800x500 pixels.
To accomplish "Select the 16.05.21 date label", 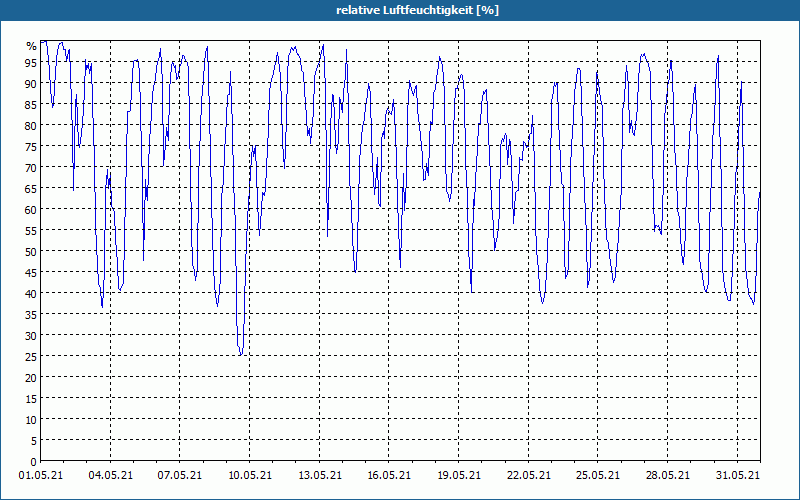I will (389, 475).
